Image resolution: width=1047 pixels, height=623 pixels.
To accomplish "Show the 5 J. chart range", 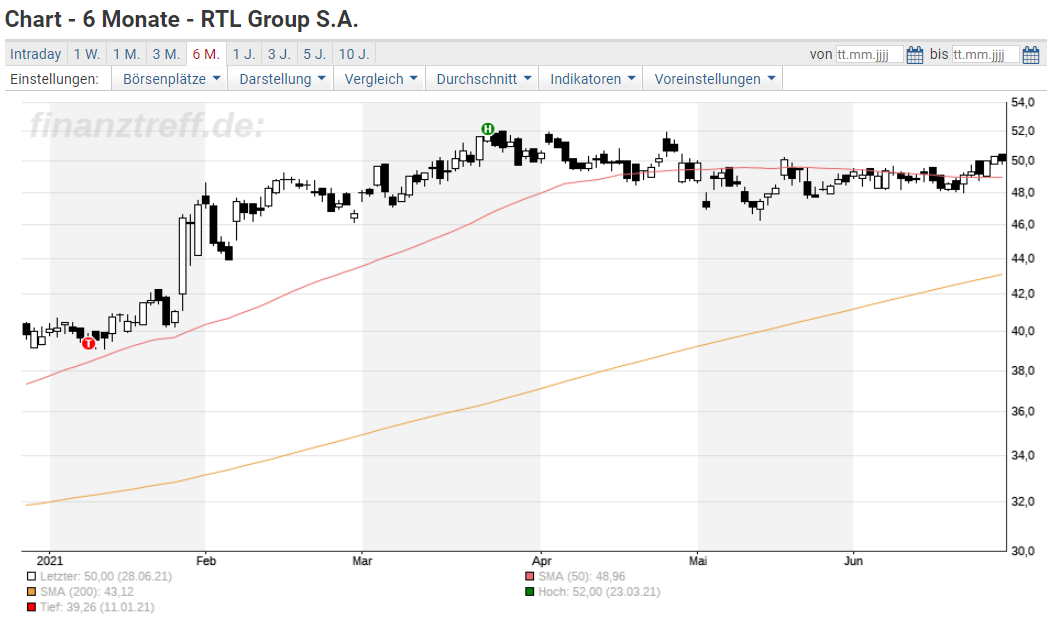I will point(315,54).
